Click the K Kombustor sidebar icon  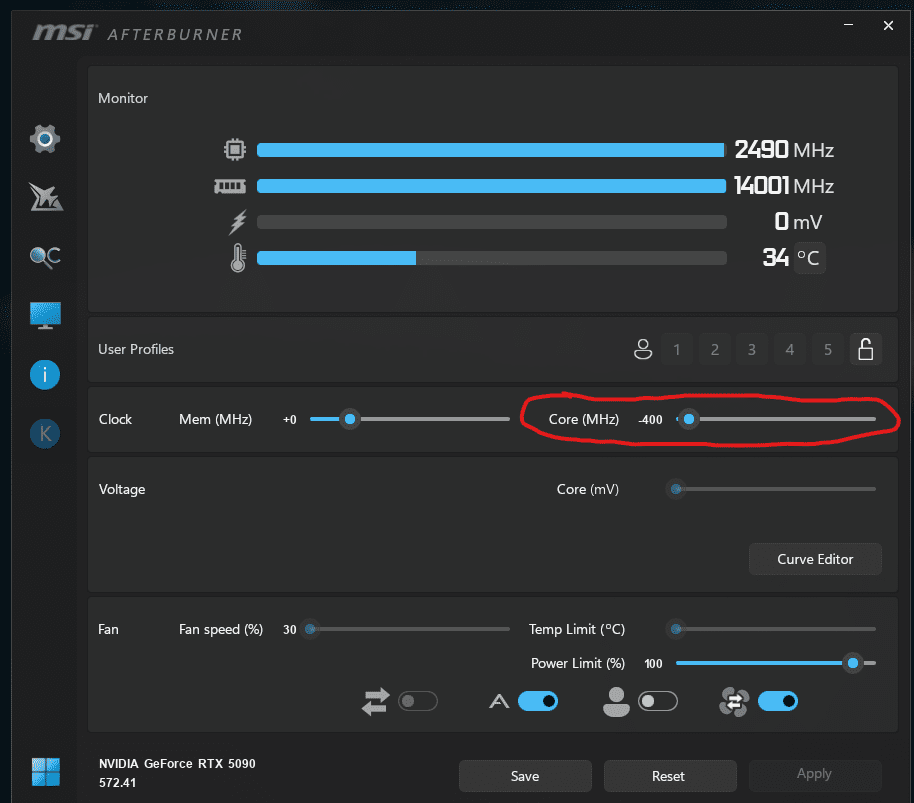click(x=45, y=434)
